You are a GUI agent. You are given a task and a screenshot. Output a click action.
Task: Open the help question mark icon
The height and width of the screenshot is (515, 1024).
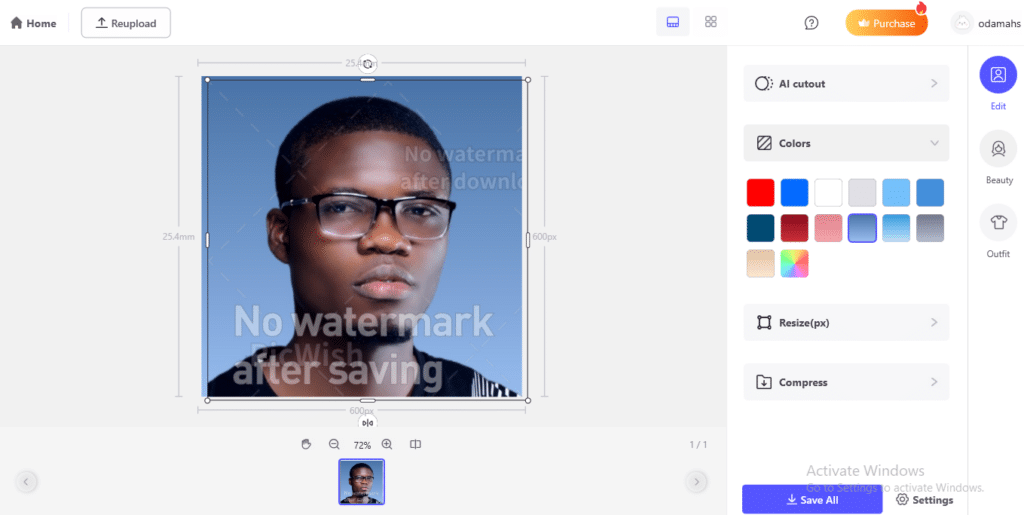point(811,23)
